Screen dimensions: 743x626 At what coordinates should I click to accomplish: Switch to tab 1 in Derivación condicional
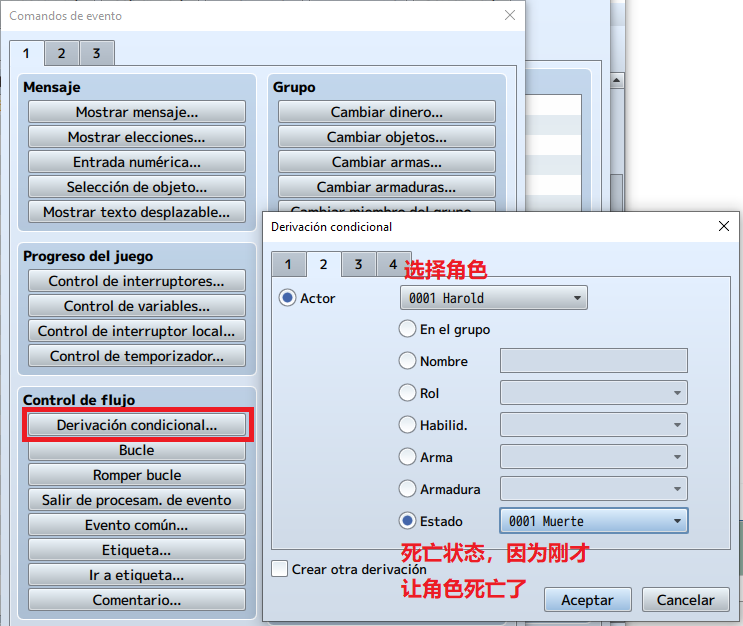point(288,264)
